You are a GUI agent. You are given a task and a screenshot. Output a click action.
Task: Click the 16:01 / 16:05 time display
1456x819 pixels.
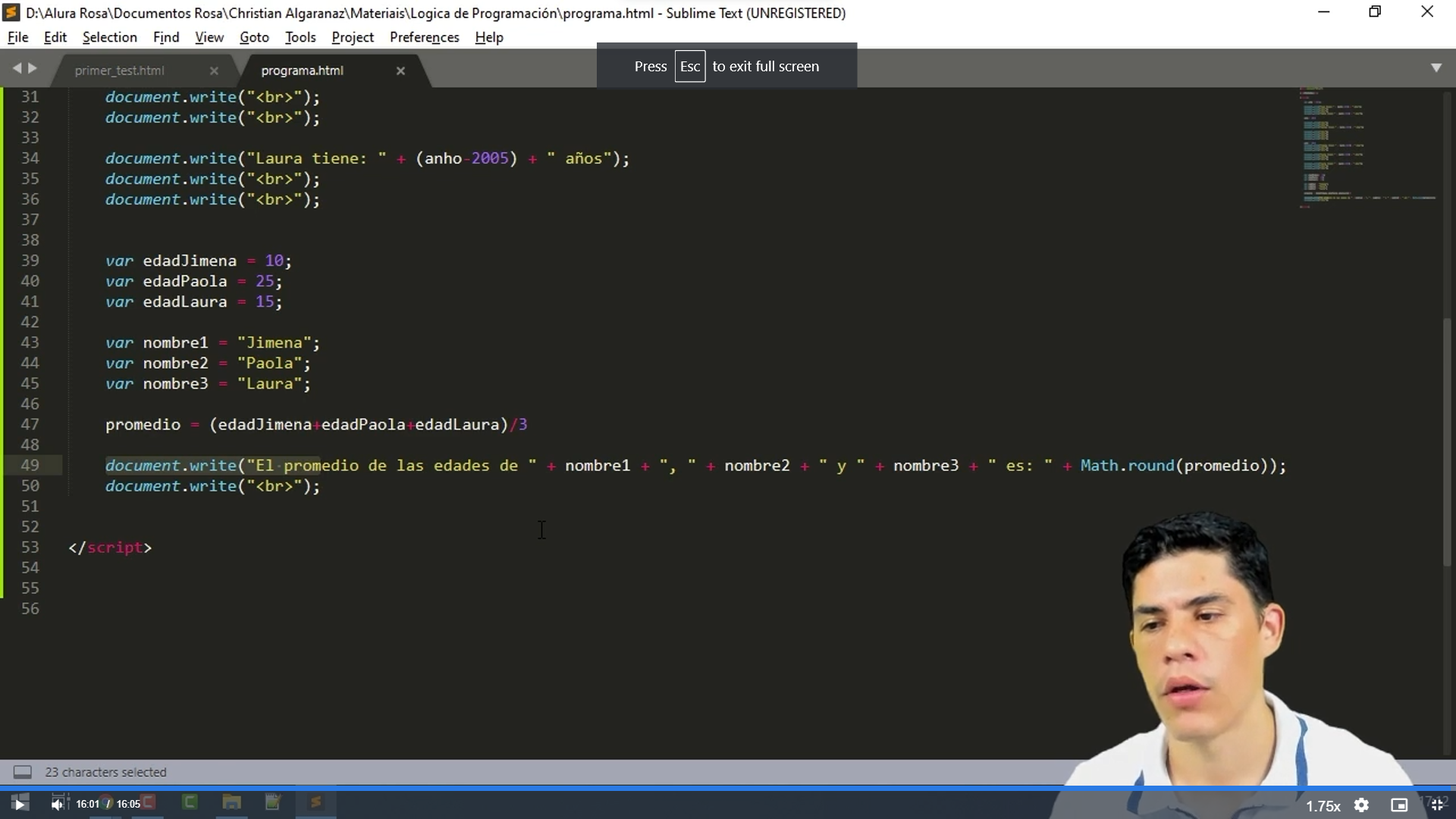(108, 804)
